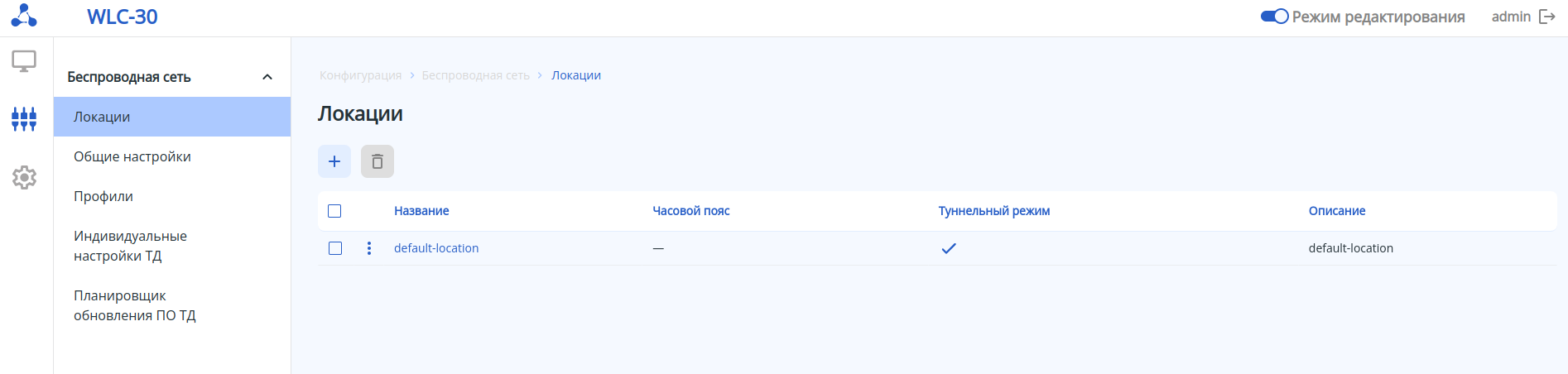Click the trash icon to delete locations
Image resolution: width=1568 pixels, height=374 pixels.
coord(378,161)
